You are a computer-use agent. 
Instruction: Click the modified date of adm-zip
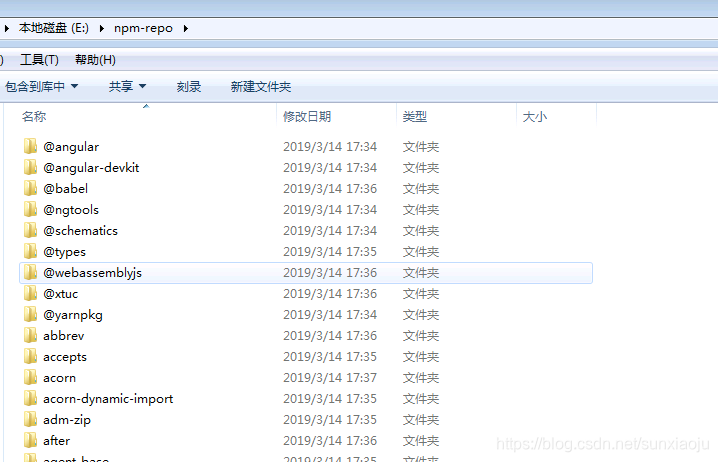pos(330,420)
